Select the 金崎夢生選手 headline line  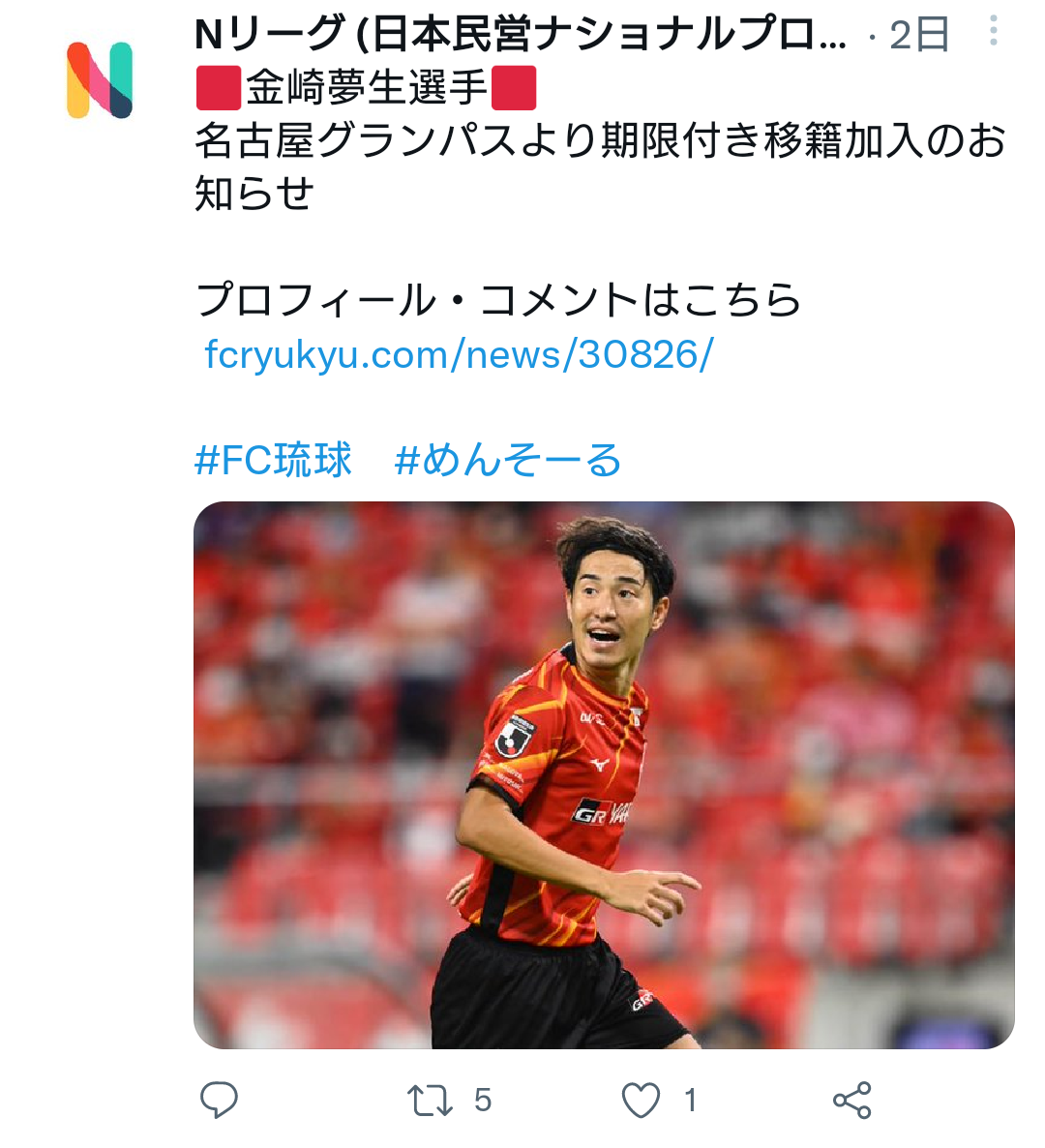point(367,88)
